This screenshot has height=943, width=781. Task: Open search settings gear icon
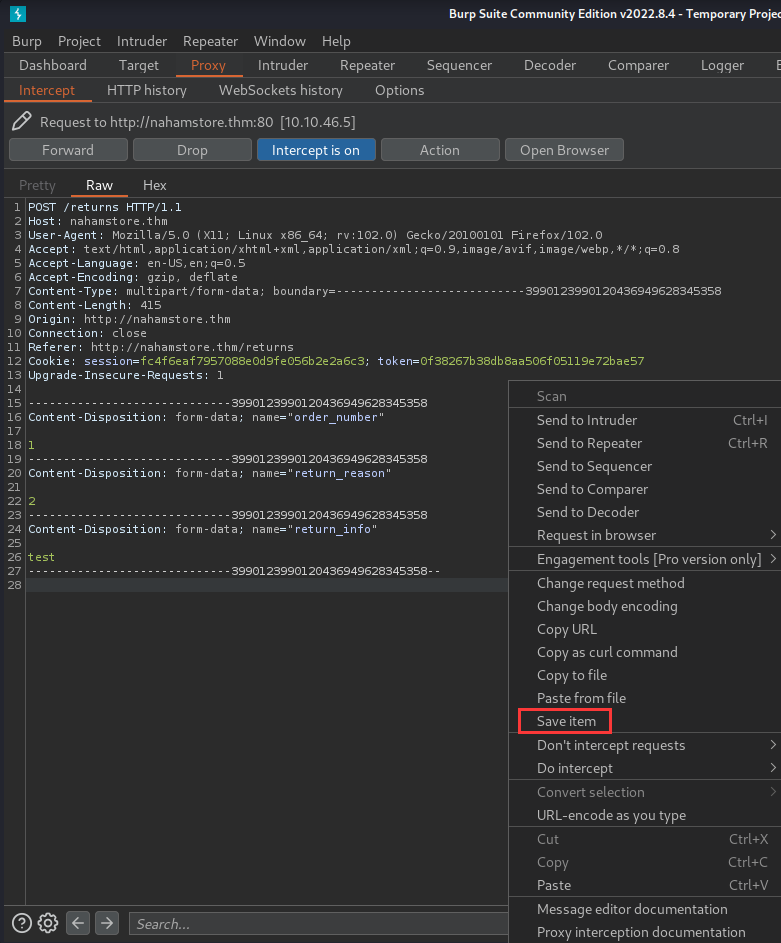[x=48, y=923]
